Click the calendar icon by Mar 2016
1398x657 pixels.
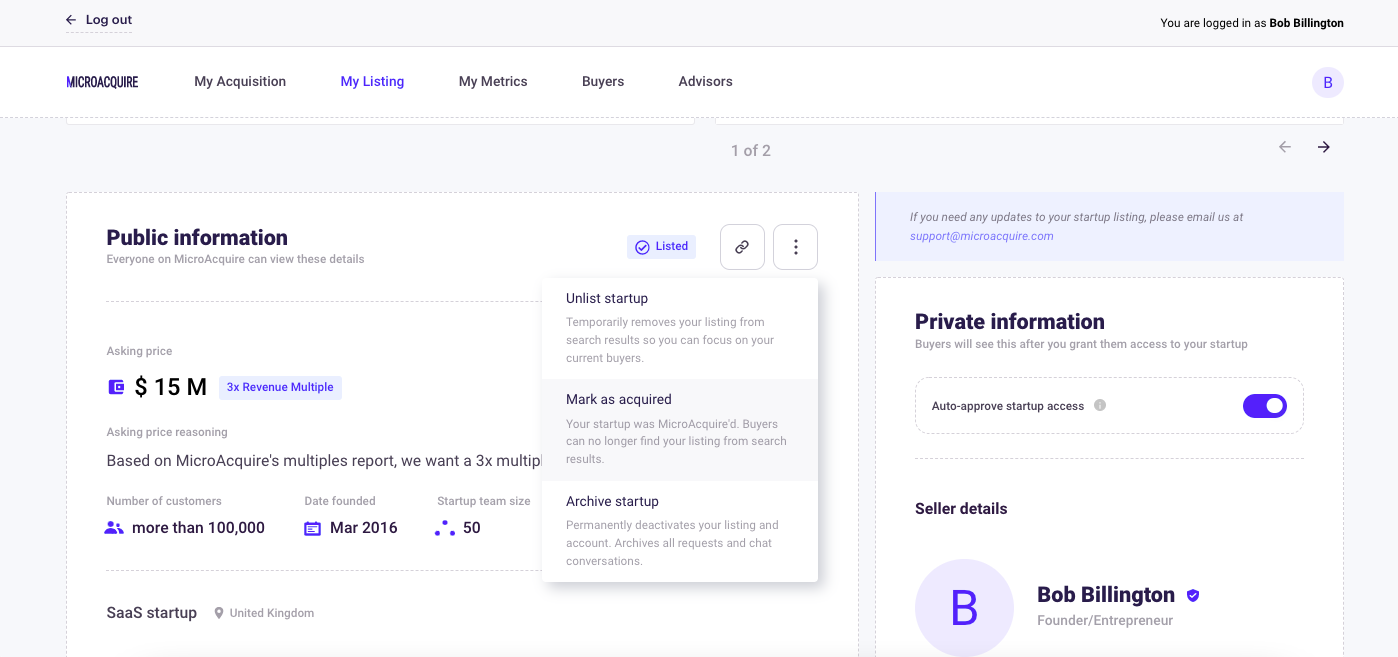coord(313,528)
